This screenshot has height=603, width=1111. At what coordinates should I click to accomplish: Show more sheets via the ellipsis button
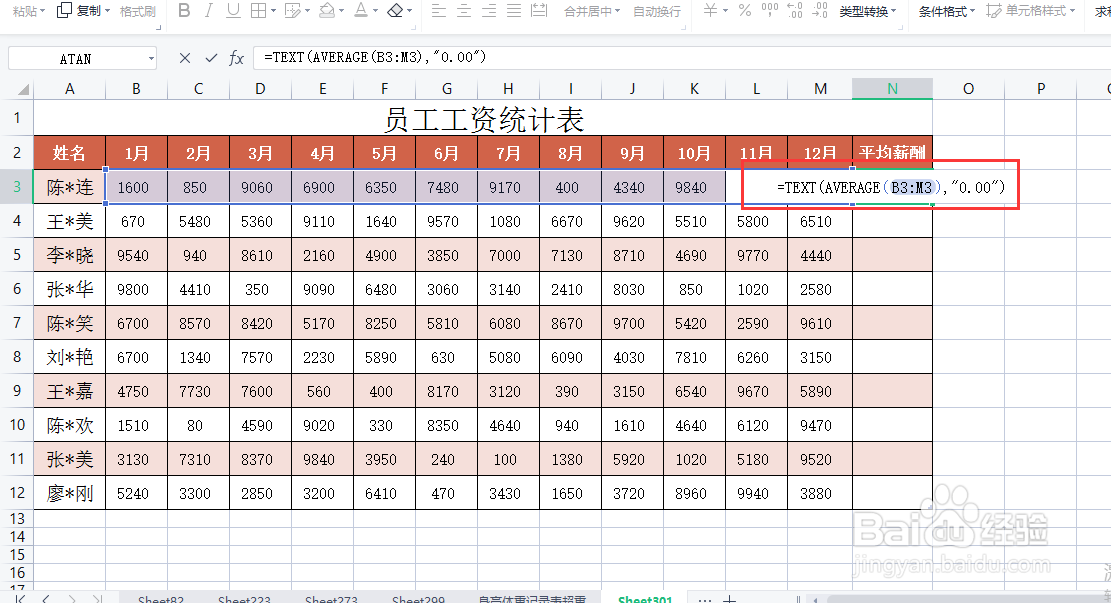pyautogui.click(x=704, y=599)
